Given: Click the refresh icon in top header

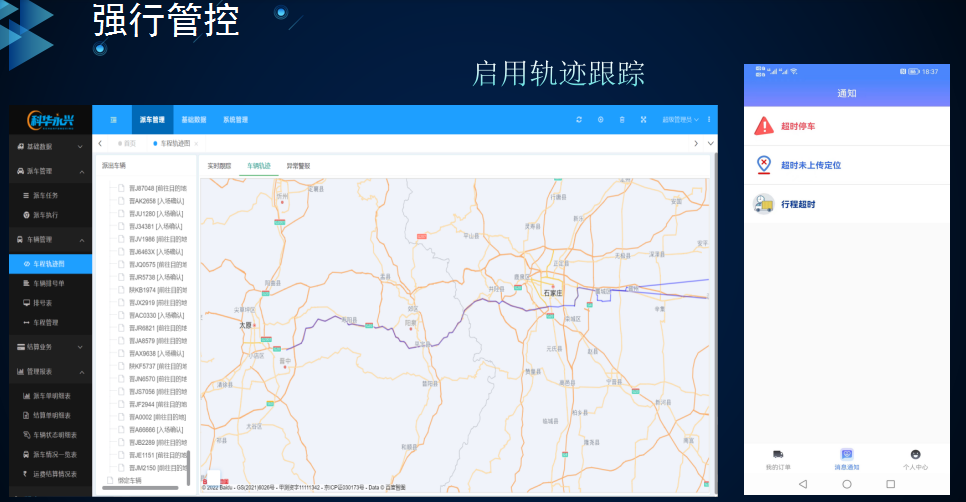Looking at the screenshot, I should [578, 119].
